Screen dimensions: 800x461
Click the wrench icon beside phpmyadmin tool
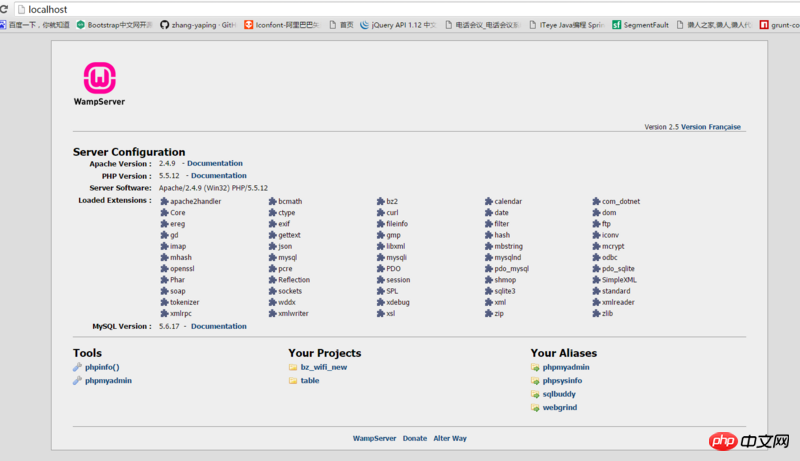point(77,380)
